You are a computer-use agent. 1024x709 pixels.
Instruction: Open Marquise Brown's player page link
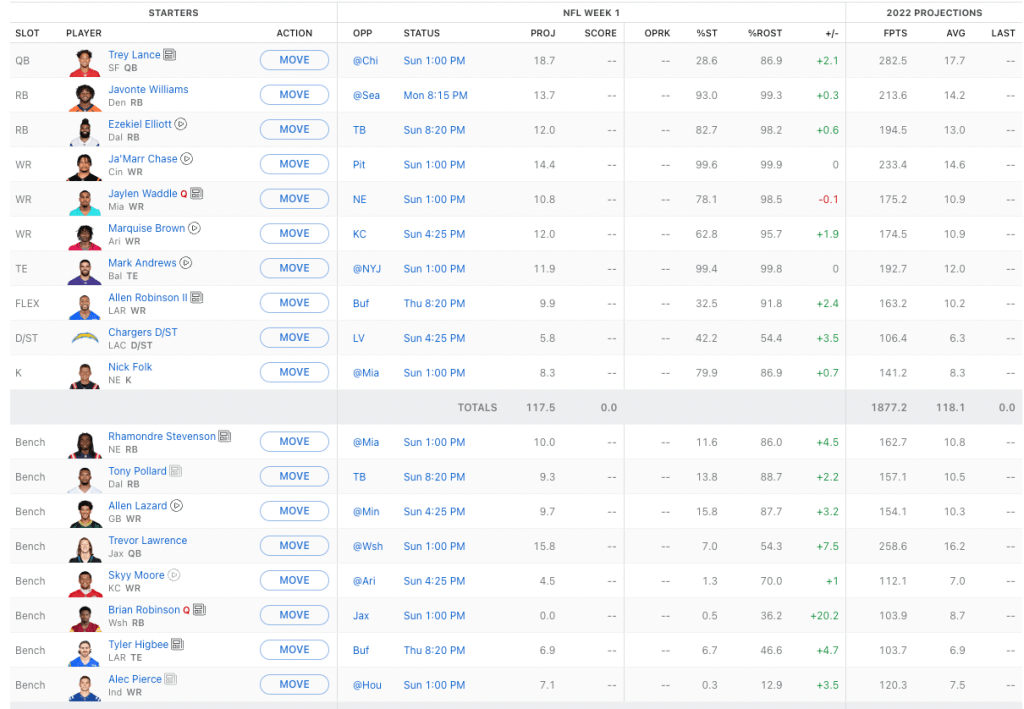coord(146,228)
